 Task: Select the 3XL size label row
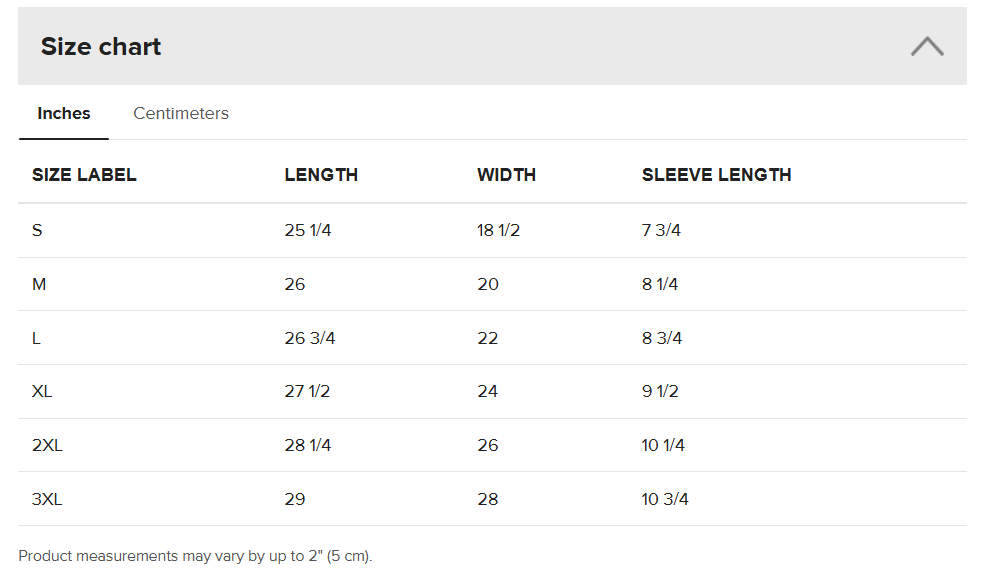pyautogui.click(x=47, y=499)
